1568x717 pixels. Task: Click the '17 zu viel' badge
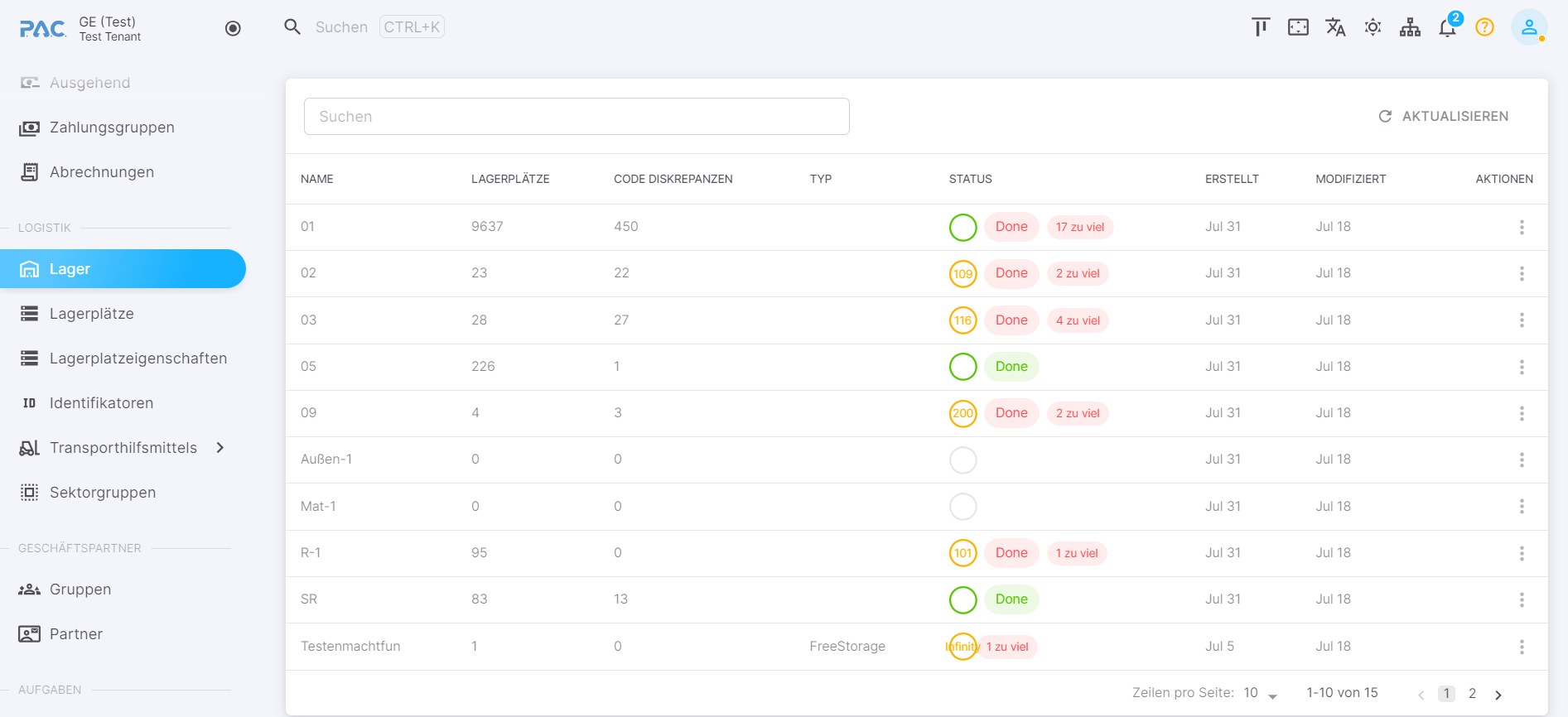[x=1080, y=227]
